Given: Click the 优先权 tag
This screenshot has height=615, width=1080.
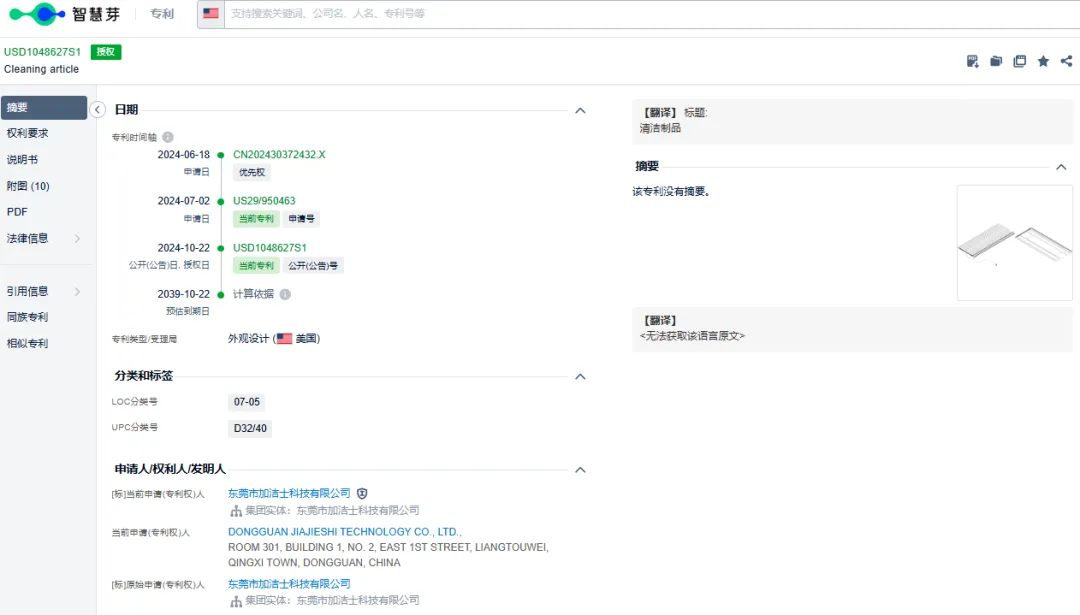Looking at the screenshot, I should pyautogui.click(x=251, y=172).
